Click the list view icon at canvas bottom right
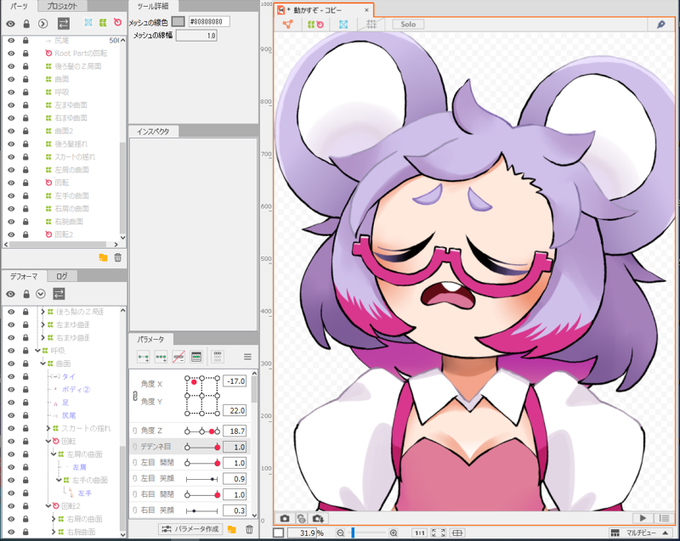The height and width of the screenshot is (541, 680). pos(664,518)
